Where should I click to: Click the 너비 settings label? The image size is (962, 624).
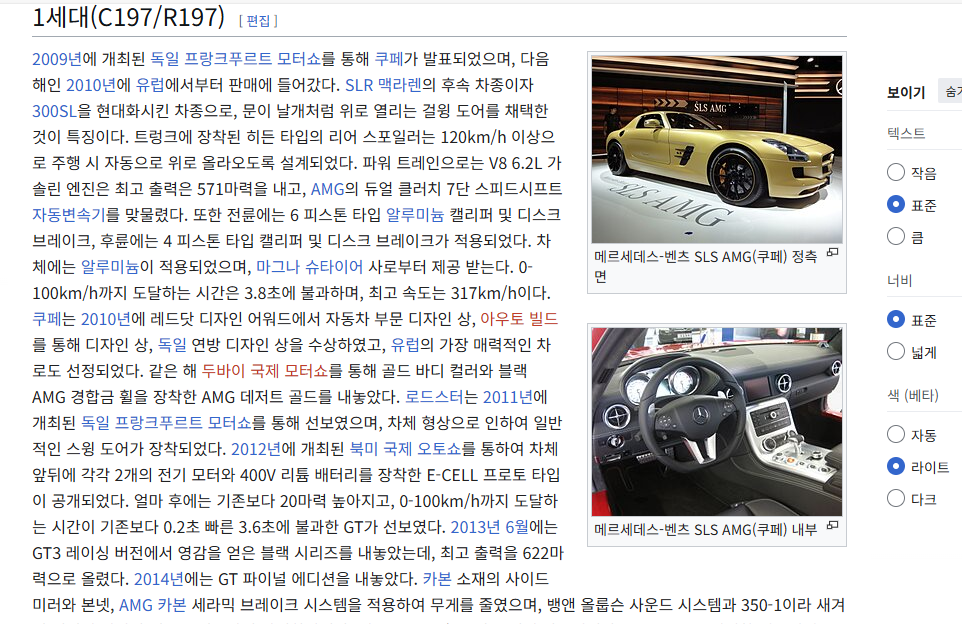[x=899, y=280]
